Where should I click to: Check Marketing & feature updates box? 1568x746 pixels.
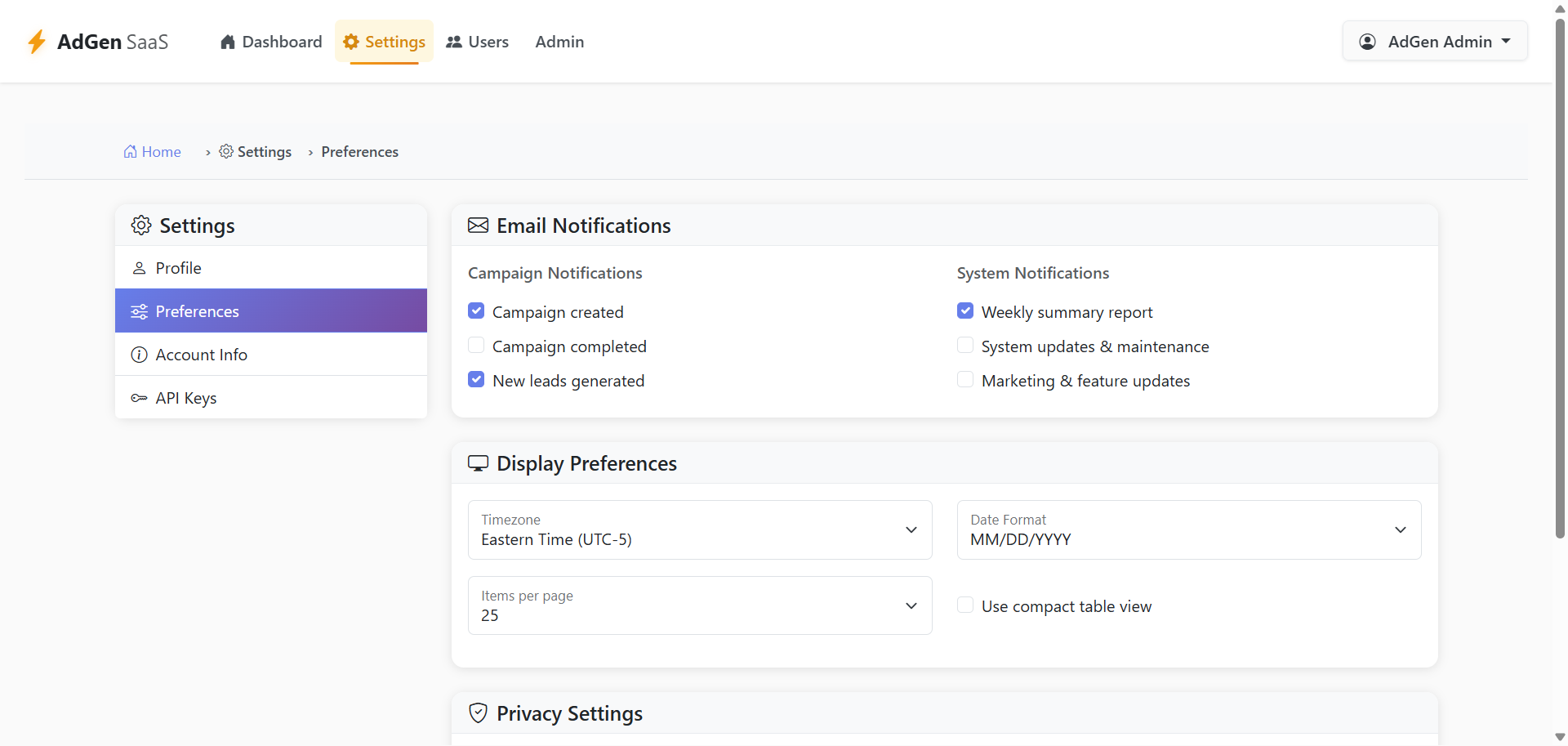(965, 379)
